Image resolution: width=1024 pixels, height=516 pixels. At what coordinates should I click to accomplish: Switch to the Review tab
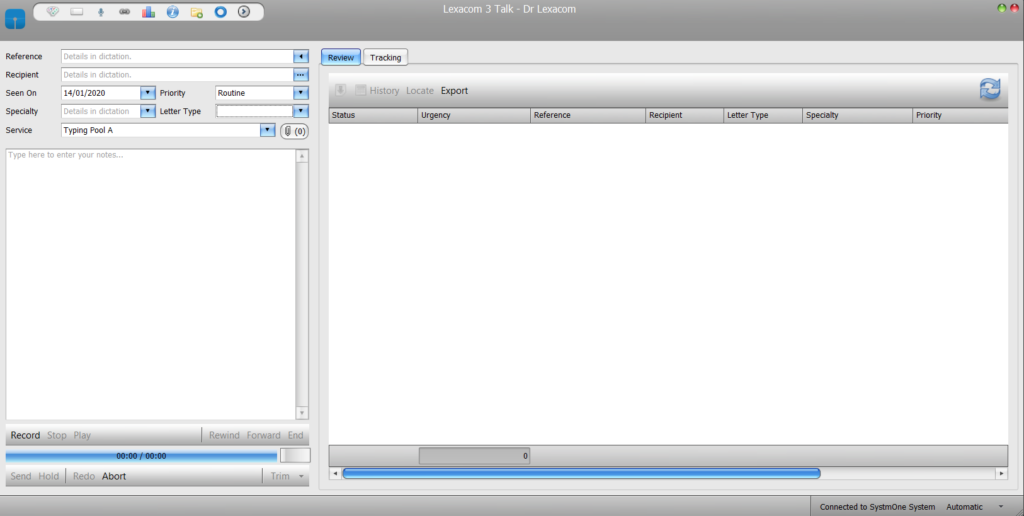[341, 57]
